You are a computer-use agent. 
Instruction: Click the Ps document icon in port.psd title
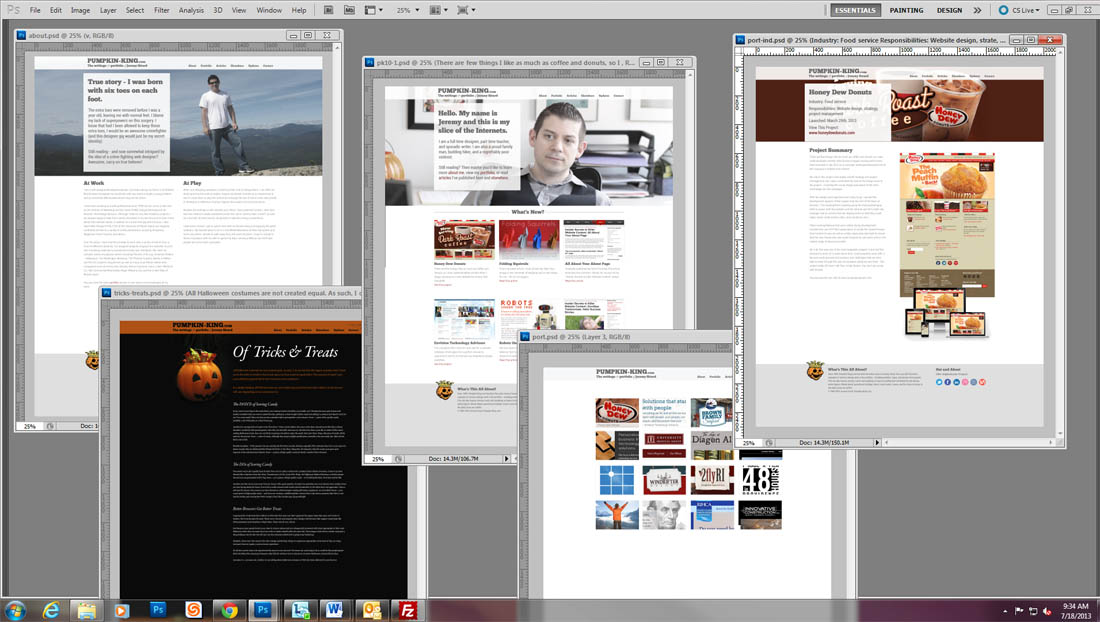(x=524, y=337)
